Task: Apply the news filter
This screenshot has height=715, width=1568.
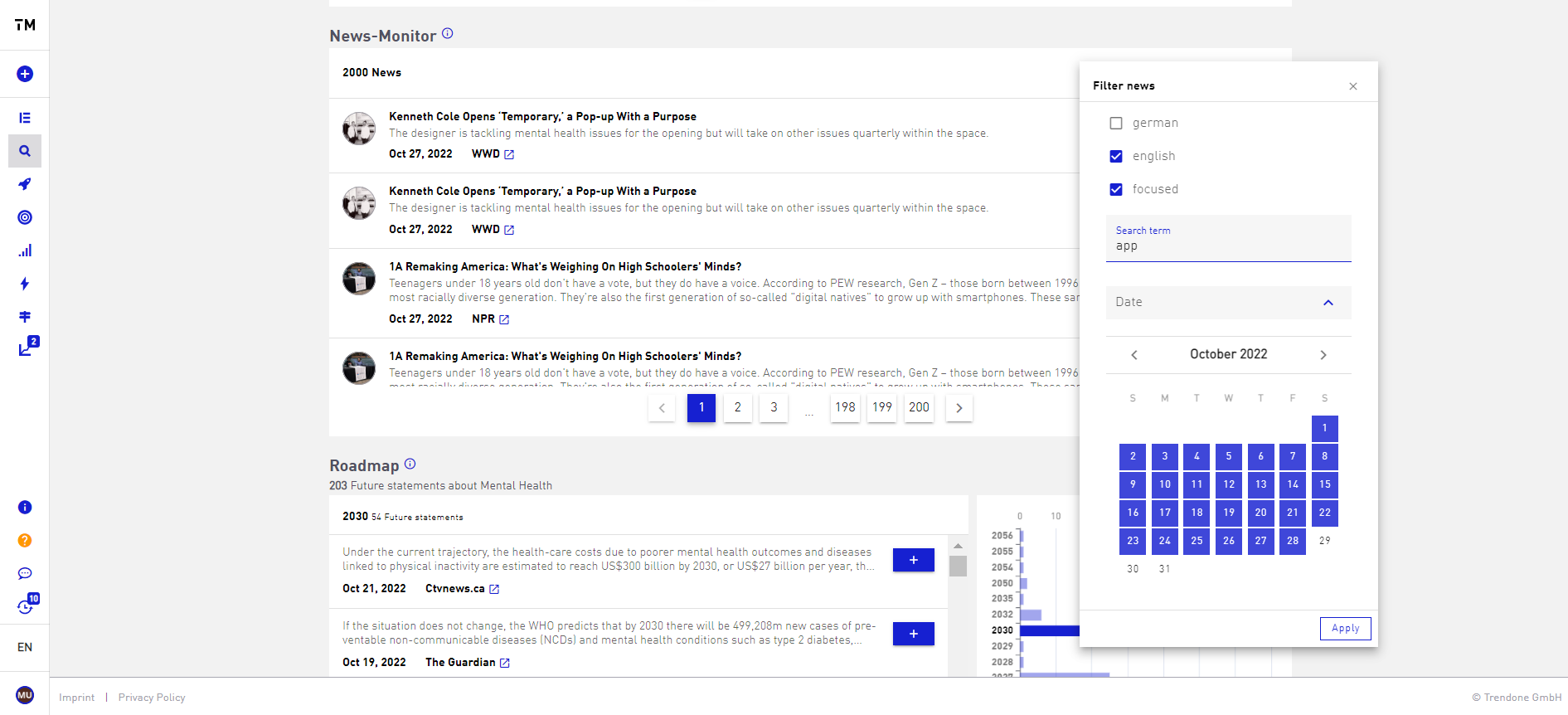Action: pos(1345,628)
